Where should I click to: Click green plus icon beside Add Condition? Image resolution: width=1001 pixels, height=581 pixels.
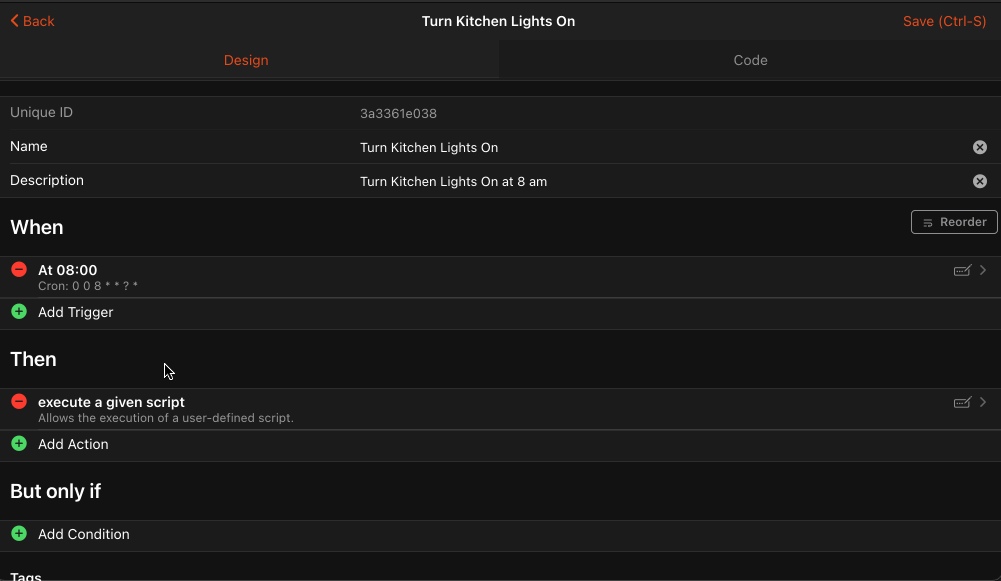(19, 534)
